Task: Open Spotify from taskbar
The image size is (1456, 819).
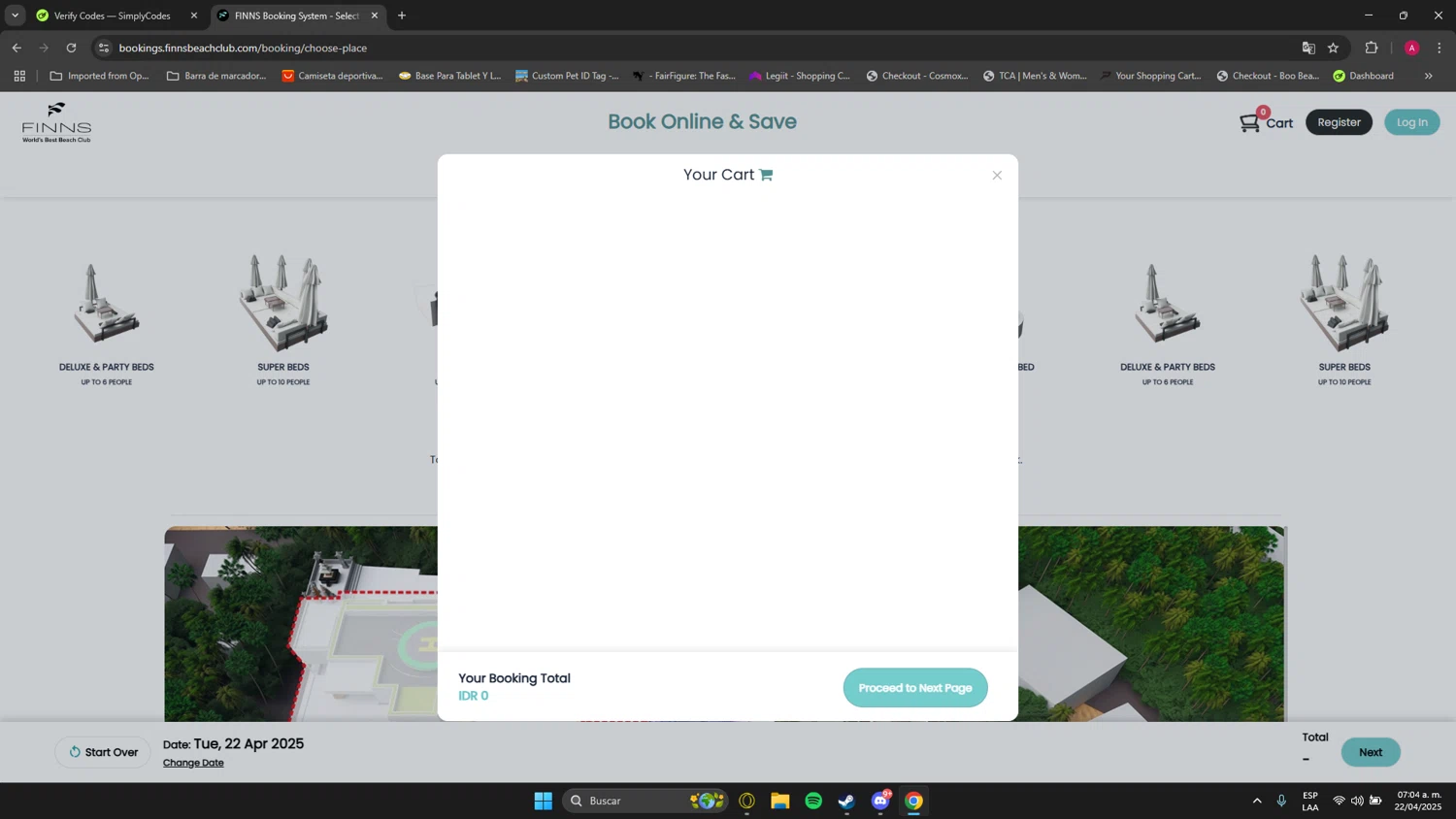Action: coord(813,801)
